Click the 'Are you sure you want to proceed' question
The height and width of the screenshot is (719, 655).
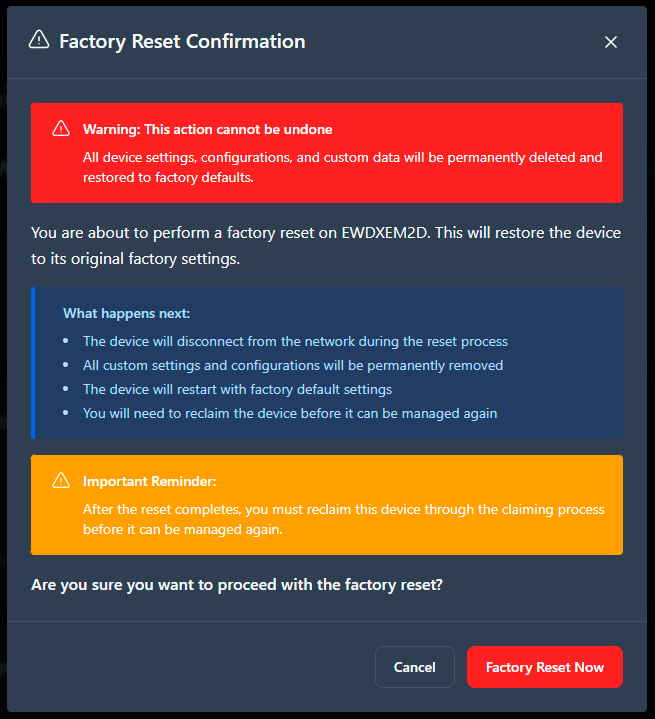click(x=237, y=585)
